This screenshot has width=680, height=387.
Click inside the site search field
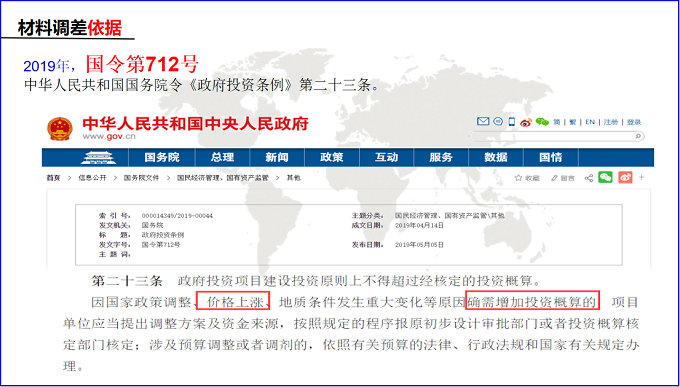[552, 136]
